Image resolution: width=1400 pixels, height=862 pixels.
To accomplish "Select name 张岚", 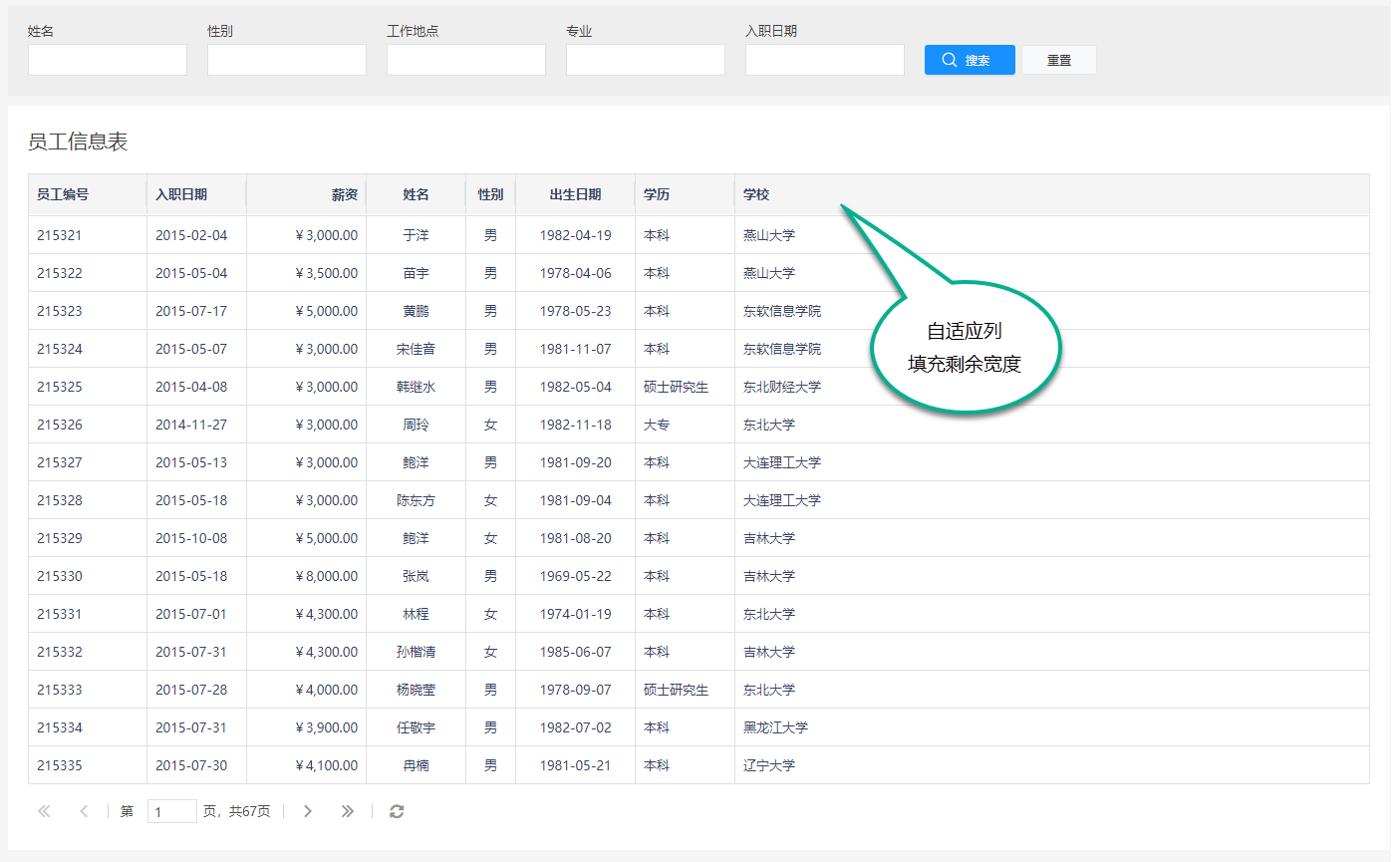I will click(416, 576).
